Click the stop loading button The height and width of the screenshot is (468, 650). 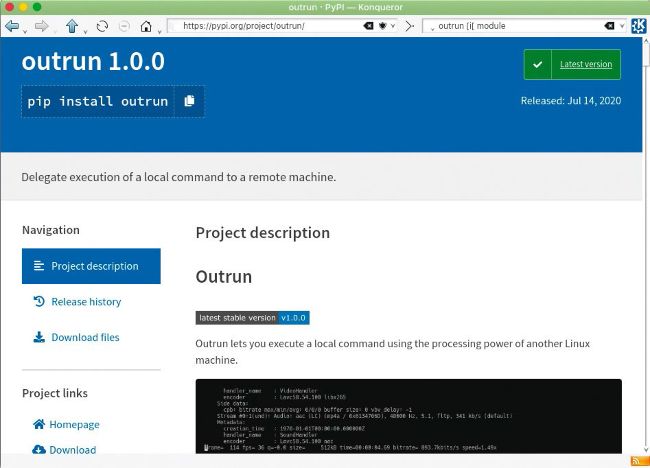click(x=123, y=26)
